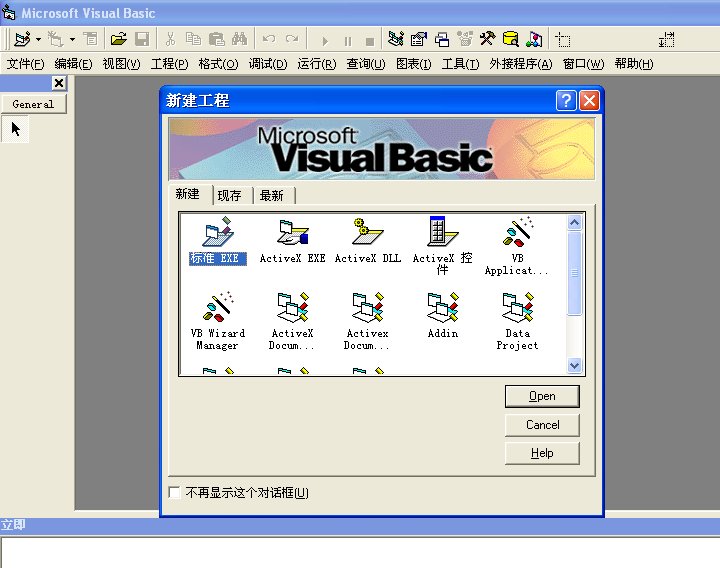Click the End stop square icon

point(370,41)
